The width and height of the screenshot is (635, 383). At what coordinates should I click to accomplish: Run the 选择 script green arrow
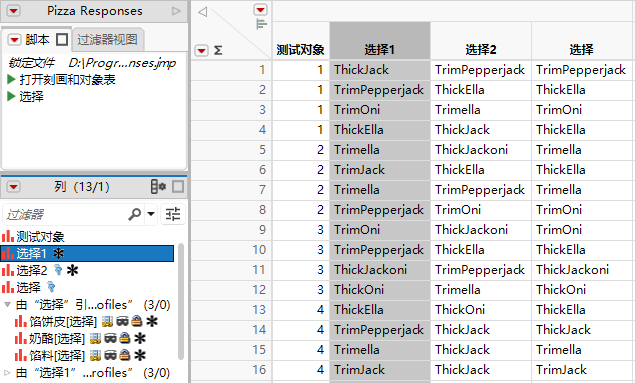click(x=11, y=96)
